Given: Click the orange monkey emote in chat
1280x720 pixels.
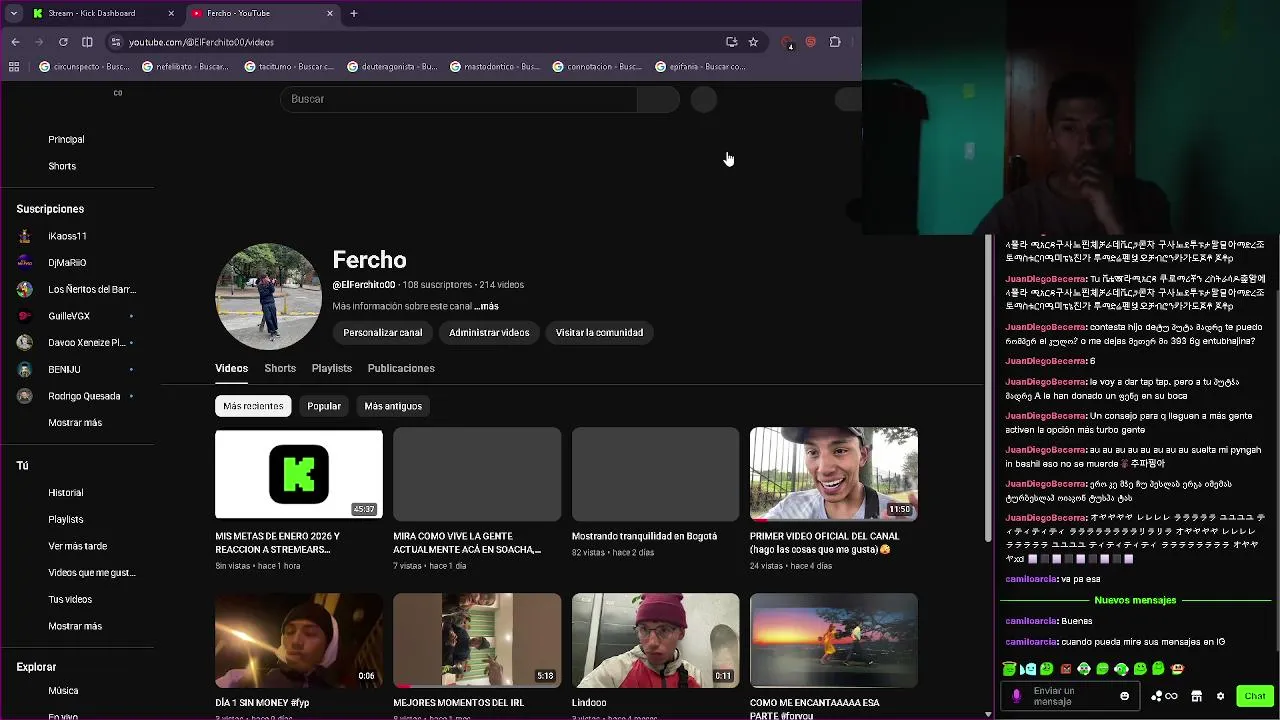Looking at the screenshot, I should point(1177,669).
